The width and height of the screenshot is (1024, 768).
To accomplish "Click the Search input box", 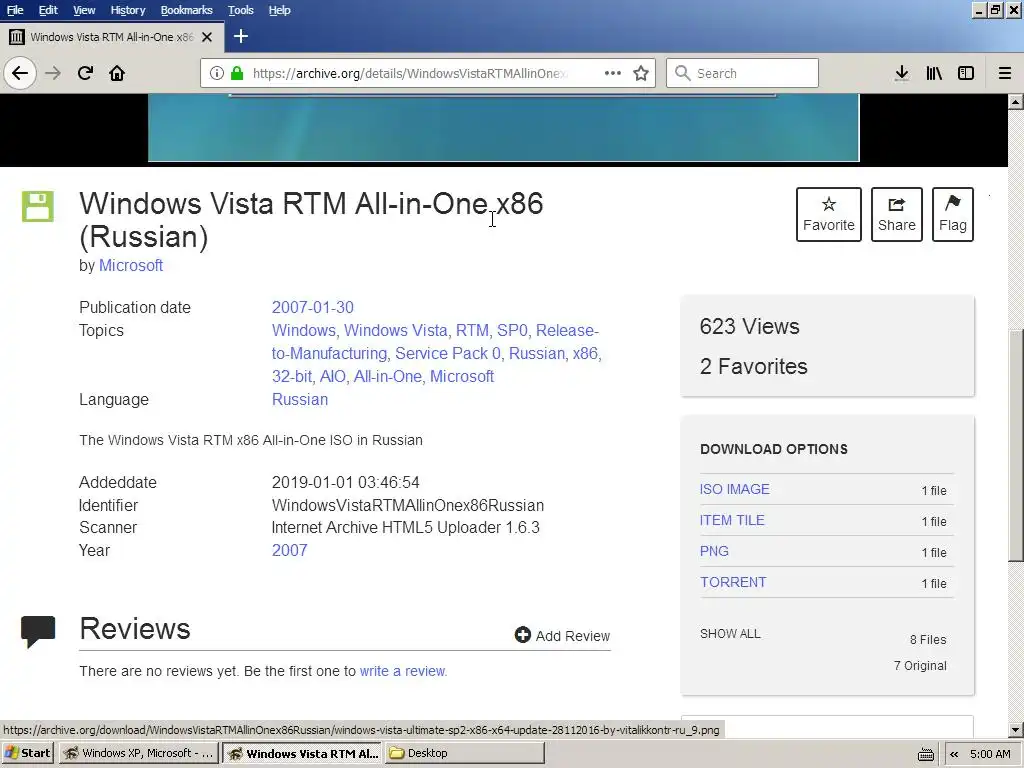I will point(742,73).
